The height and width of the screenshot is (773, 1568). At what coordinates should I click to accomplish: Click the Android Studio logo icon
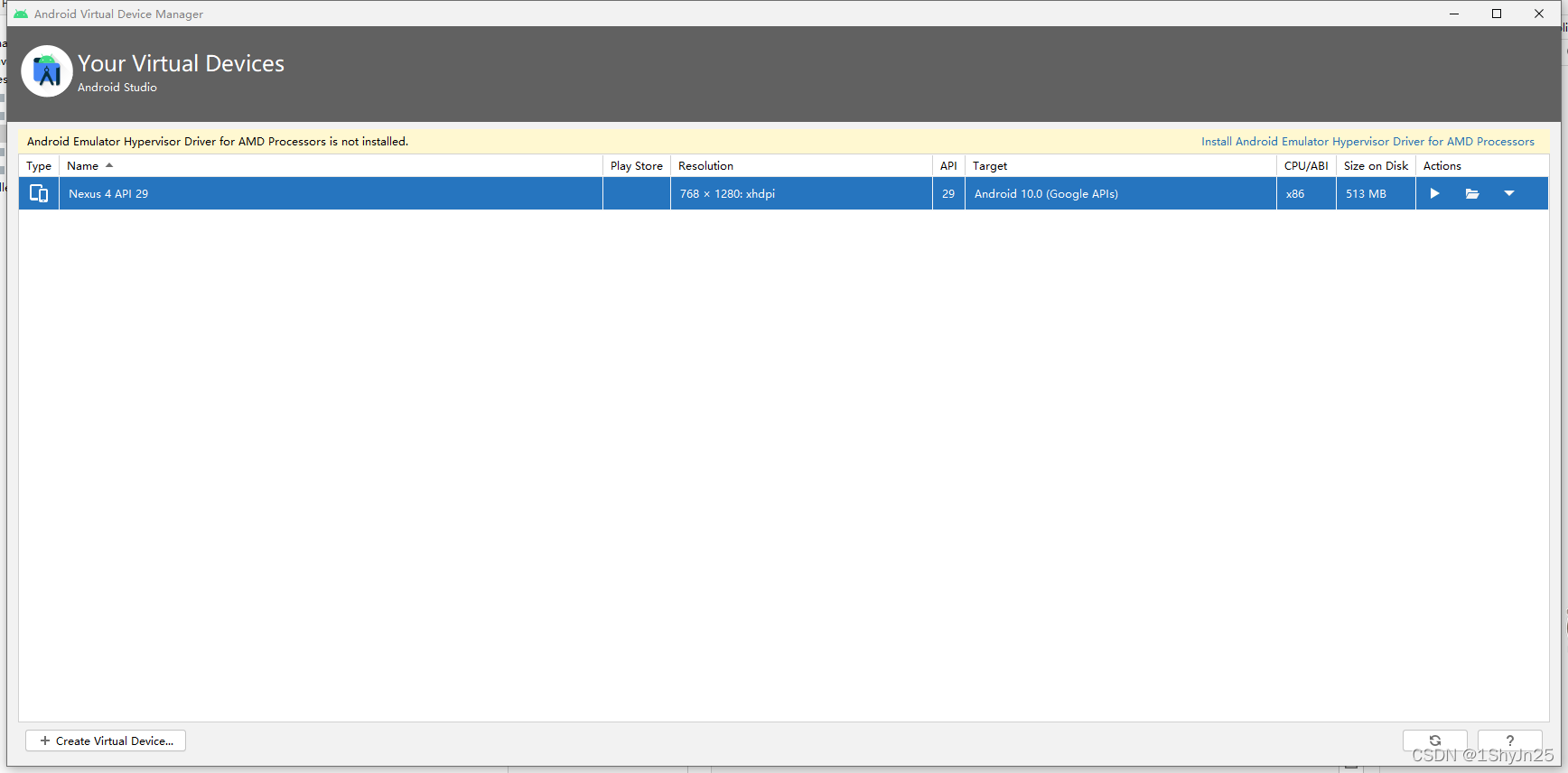47,70
